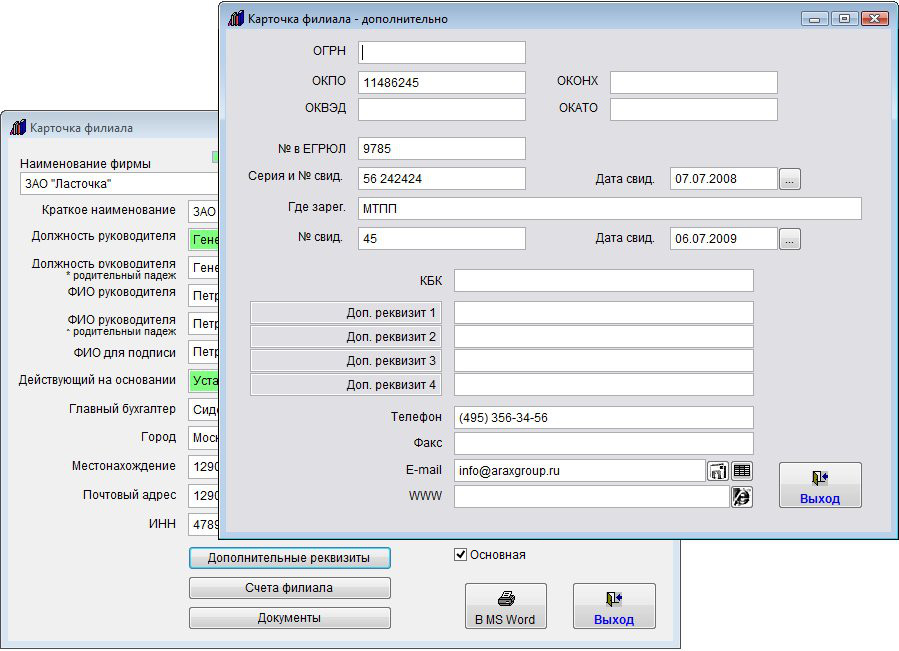899x651 pixels.
Task: Click the КБК input field
Action: 604,280
